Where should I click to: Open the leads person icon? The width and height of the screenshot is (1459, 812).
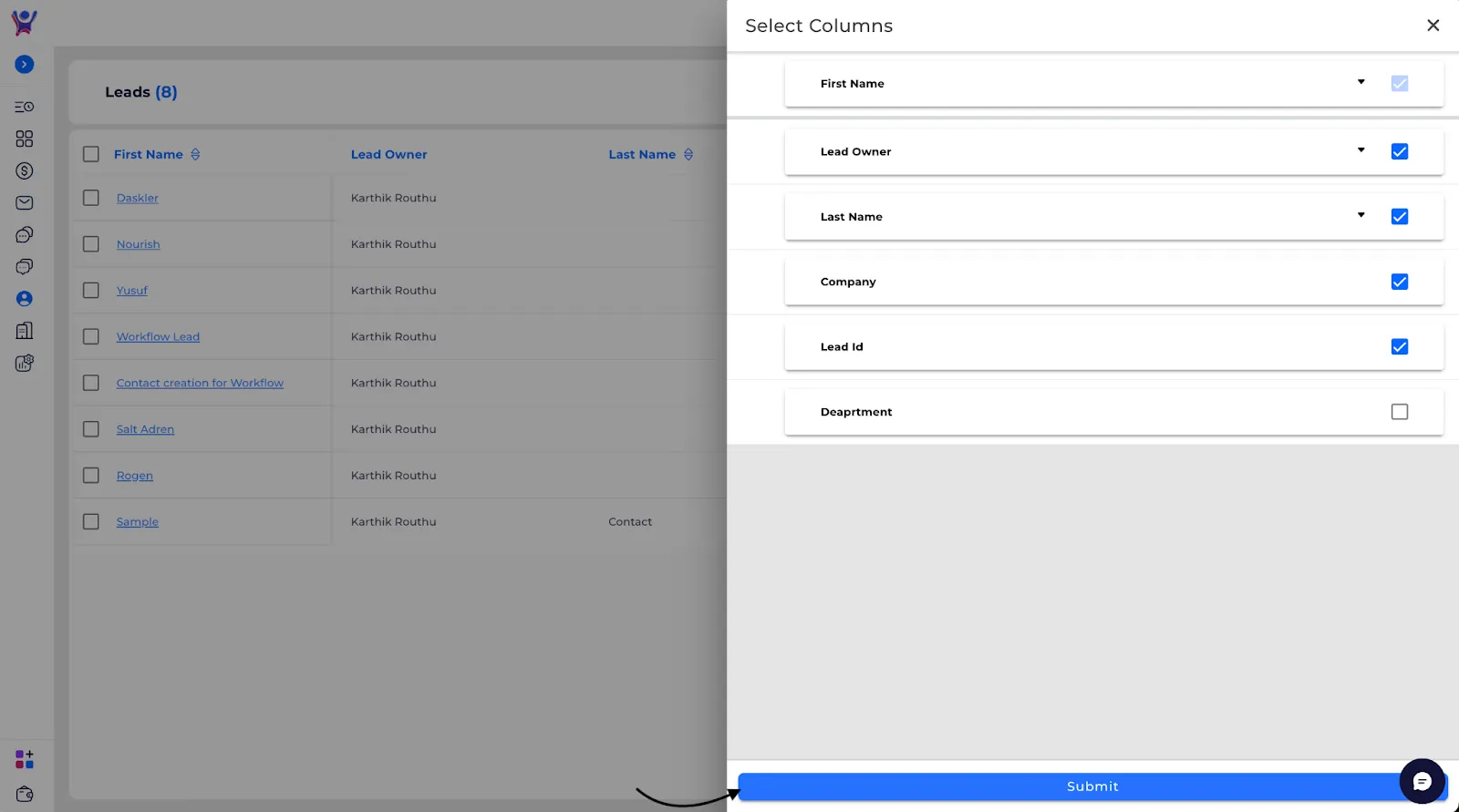pos(25,298)
